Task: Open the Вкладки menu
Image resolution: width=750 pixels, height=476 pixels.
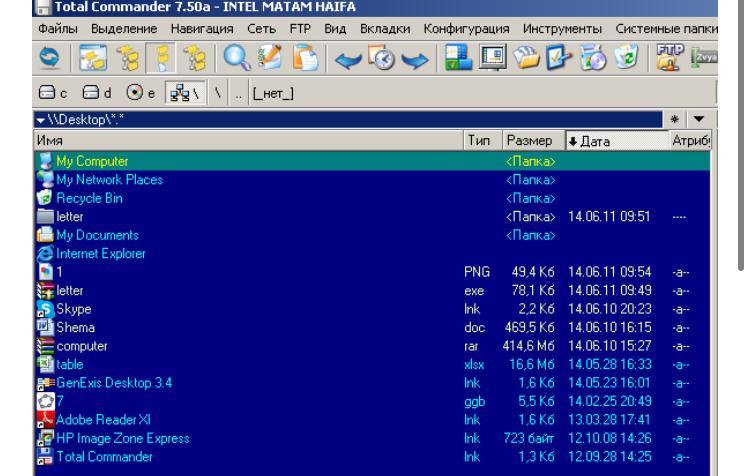Action: [x=385, y=29]
